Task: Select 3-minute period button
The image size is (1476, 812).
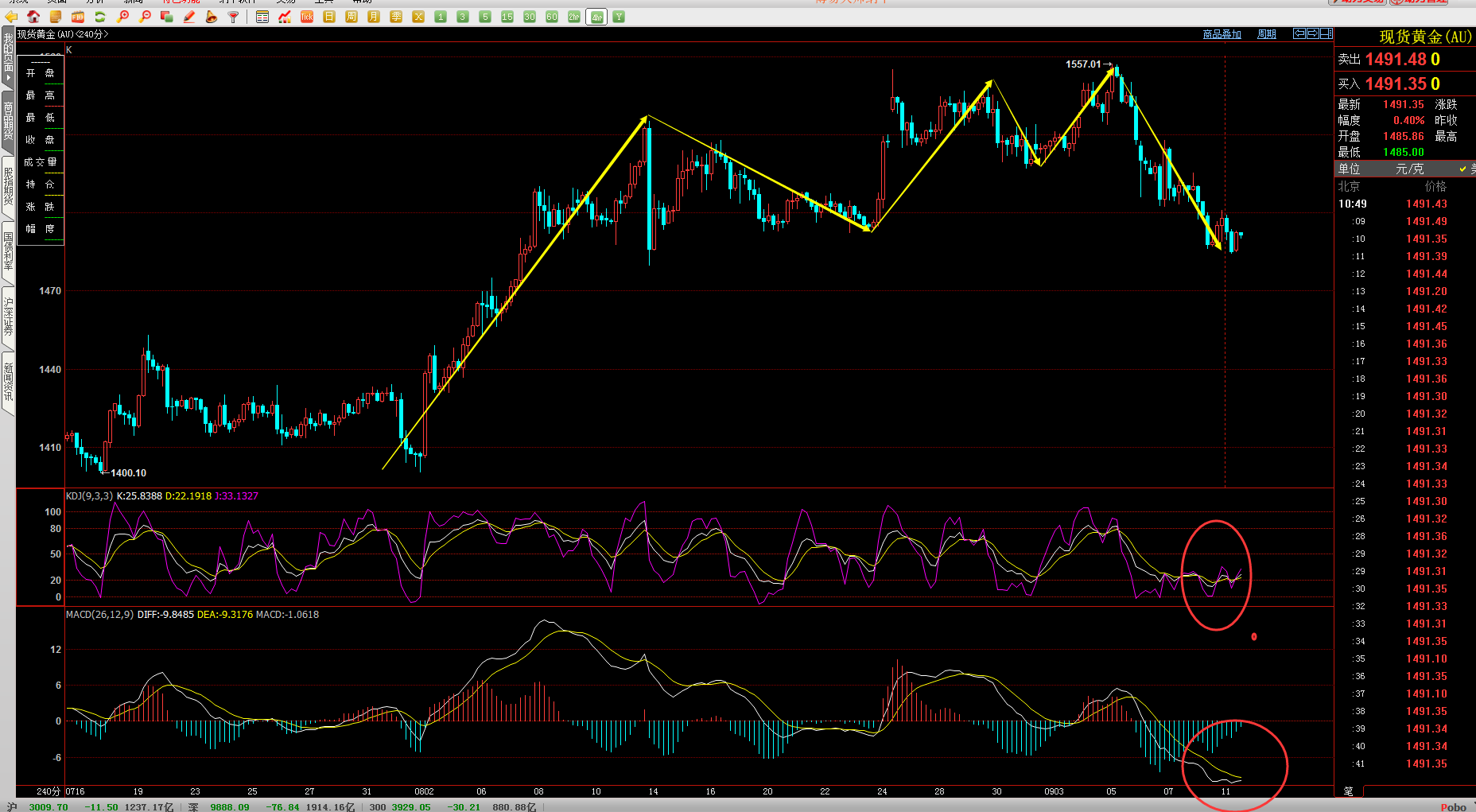Action: pyautogui.click(x=463, y=17)
